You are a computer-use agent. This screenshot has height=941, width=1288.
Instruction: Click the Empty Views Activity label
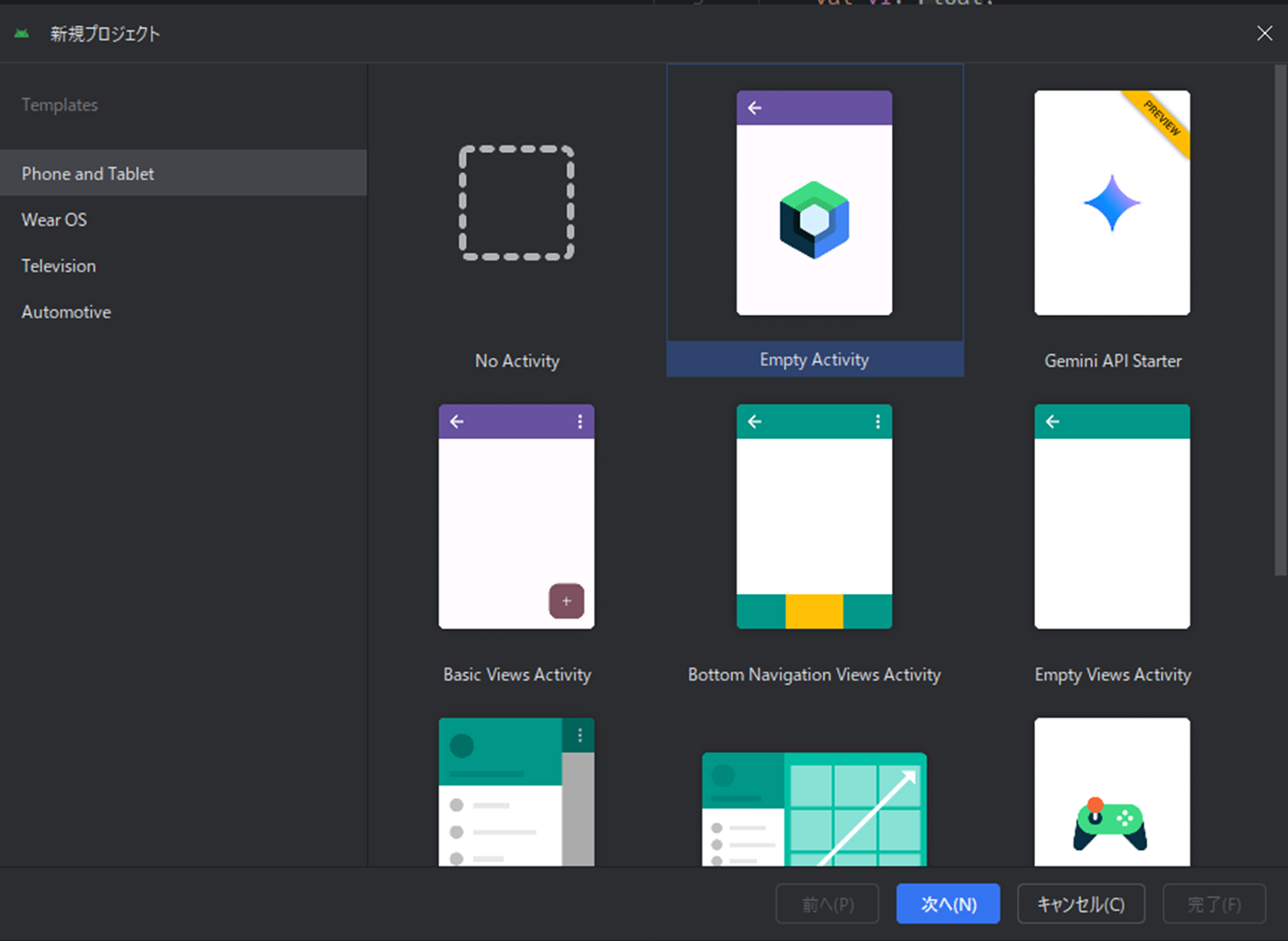(x=1112, y=674)
